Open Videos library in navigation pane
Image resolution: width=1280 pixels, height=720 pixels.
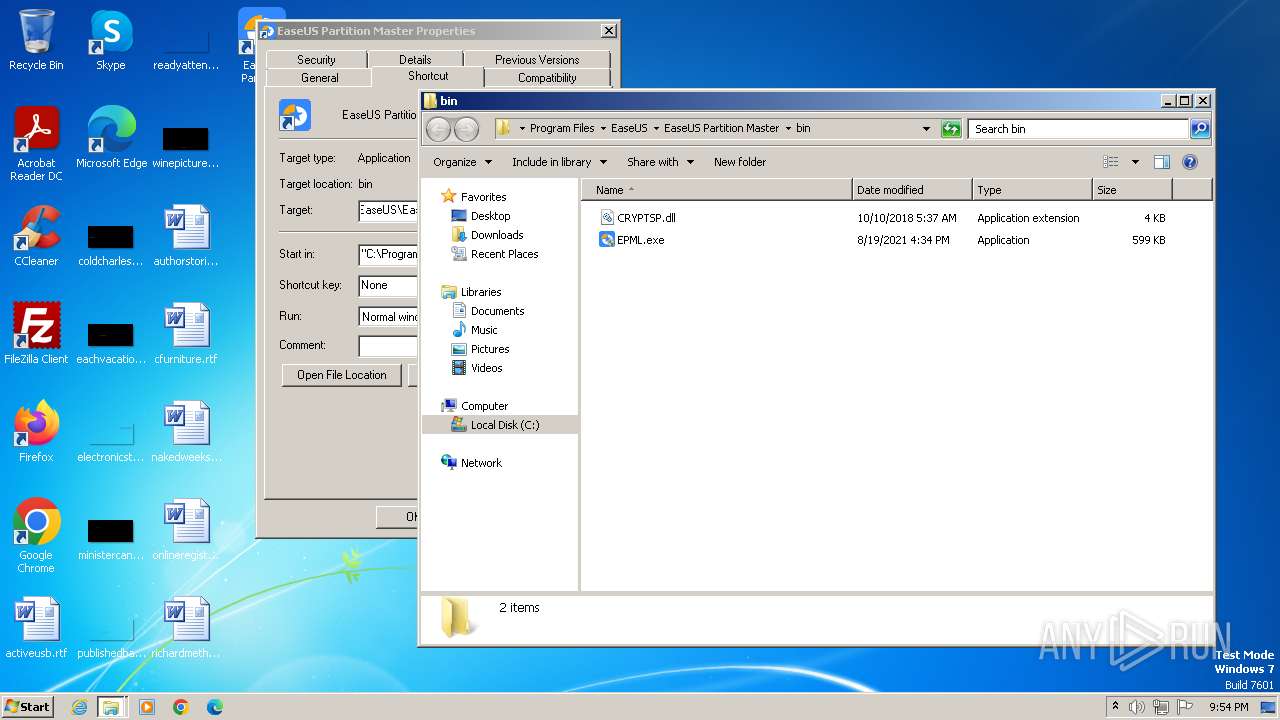tap(477, 368)
